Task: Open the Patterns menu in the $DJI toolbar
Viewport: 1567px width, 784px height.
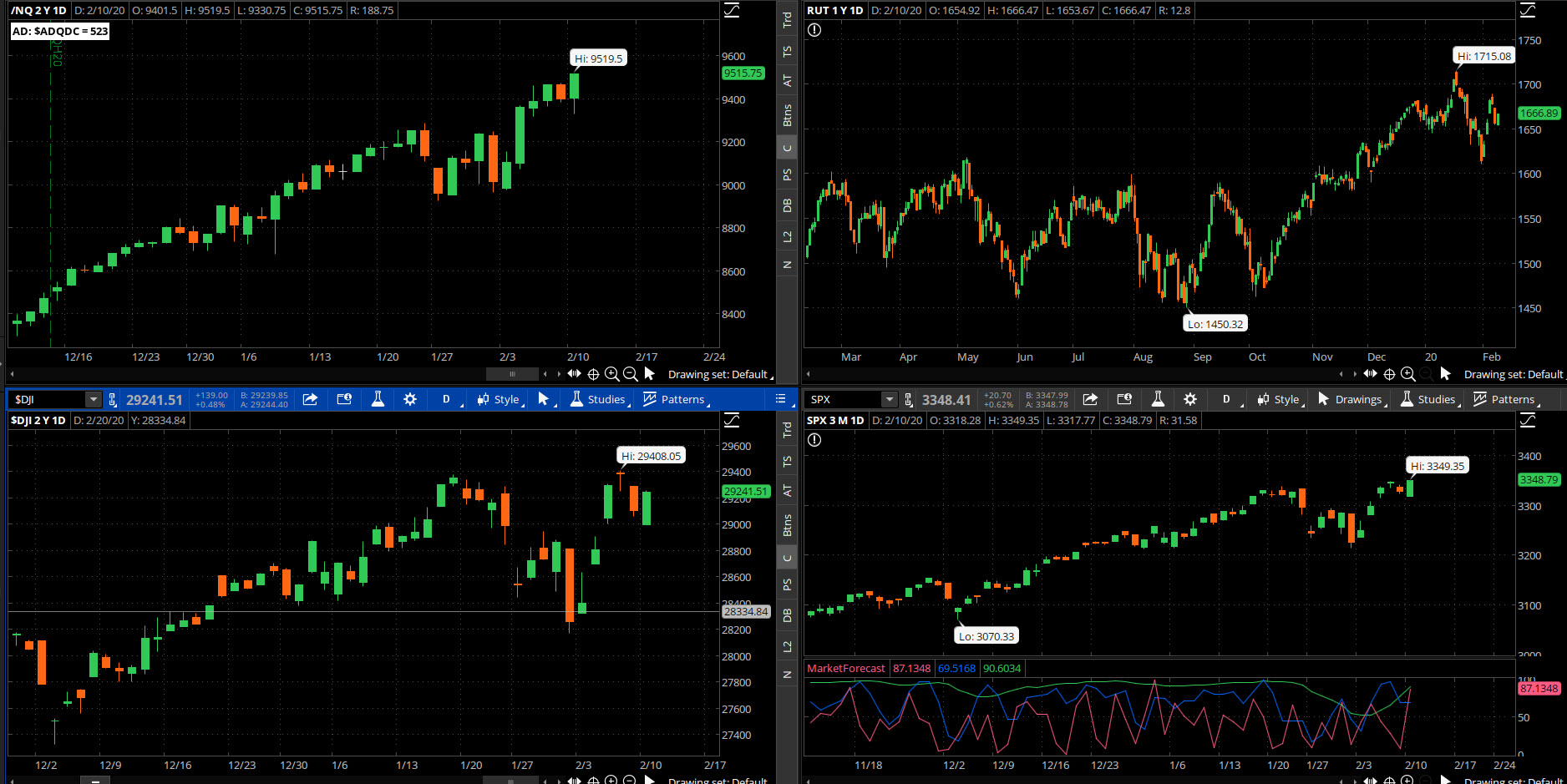Action: 676,399
